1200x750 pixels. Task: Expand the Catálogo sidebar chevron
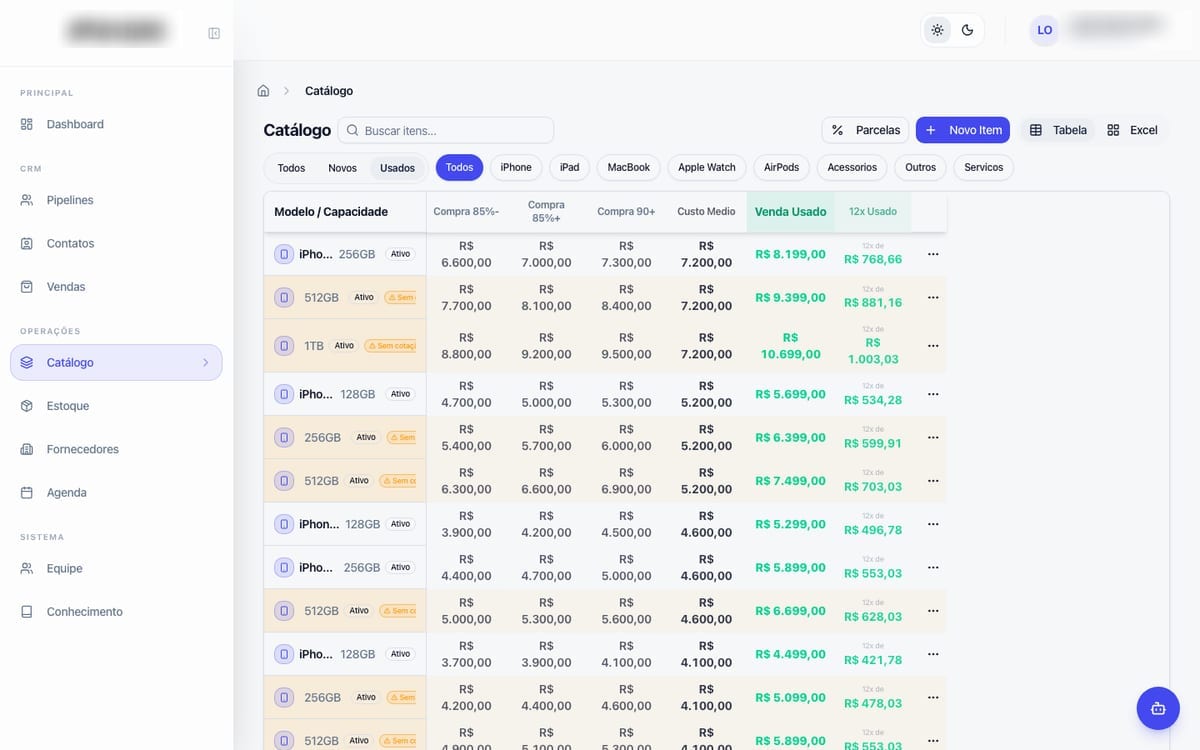(x=205, y=363)
